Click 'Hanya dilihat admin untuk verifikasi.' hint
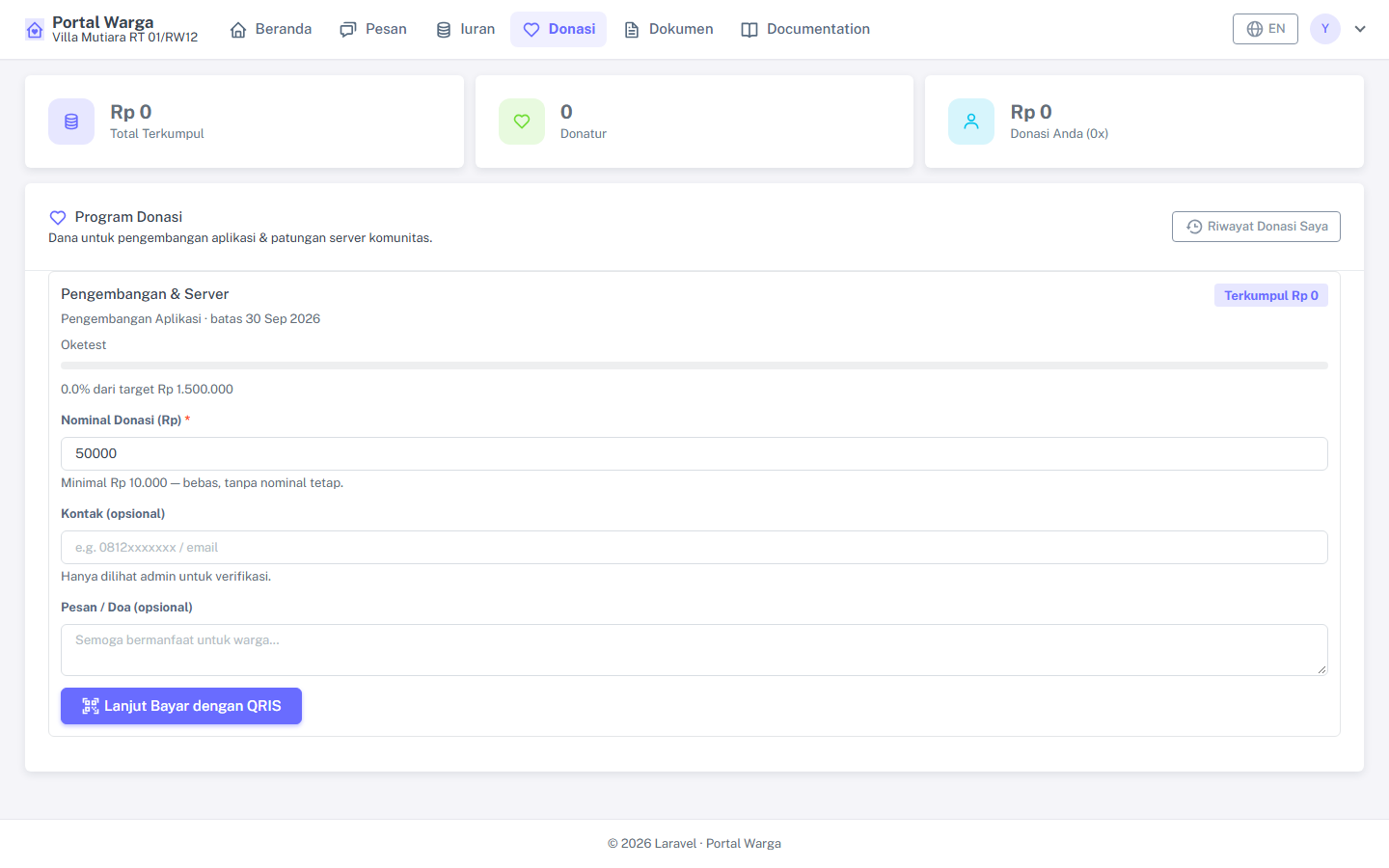 pos(166,577)
